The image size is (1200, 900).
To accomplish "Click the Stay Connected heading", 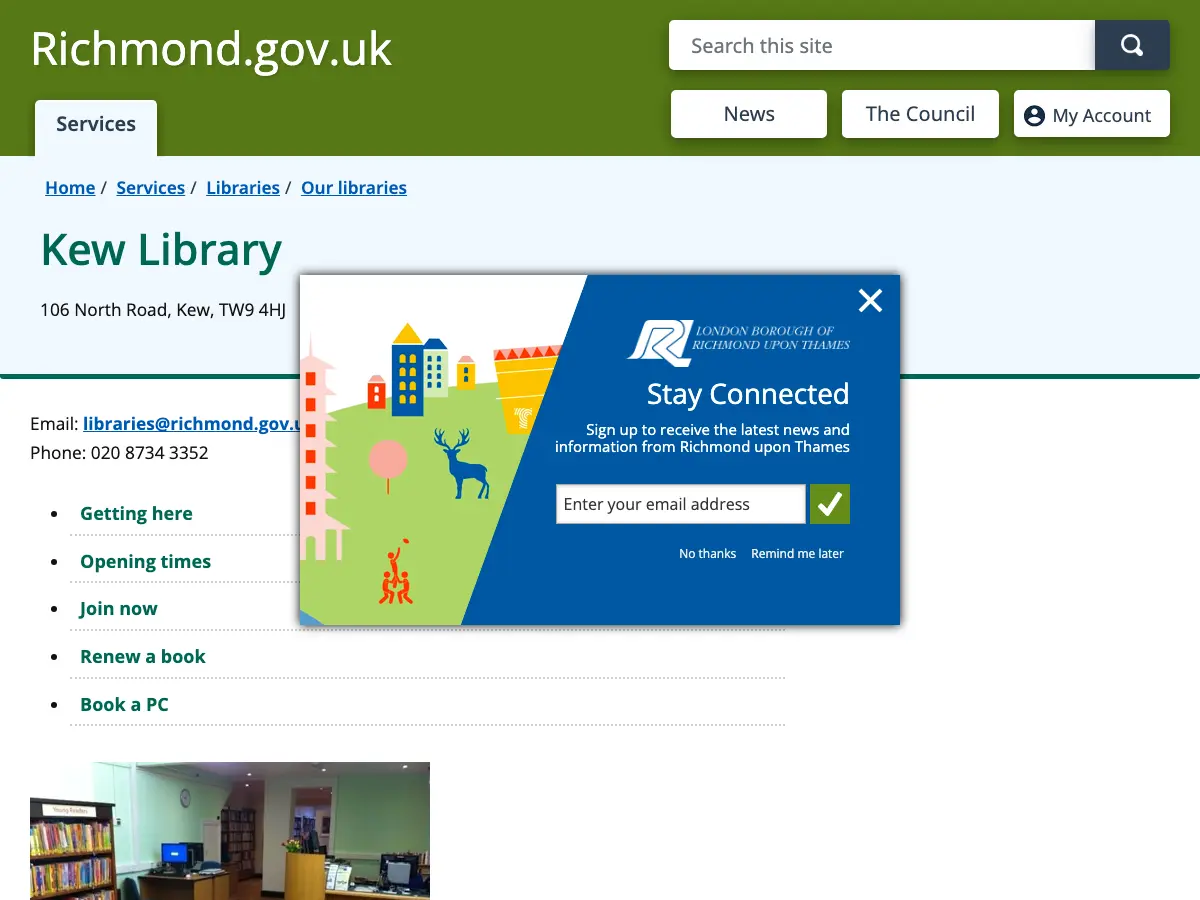I will (x=748, y=394).
